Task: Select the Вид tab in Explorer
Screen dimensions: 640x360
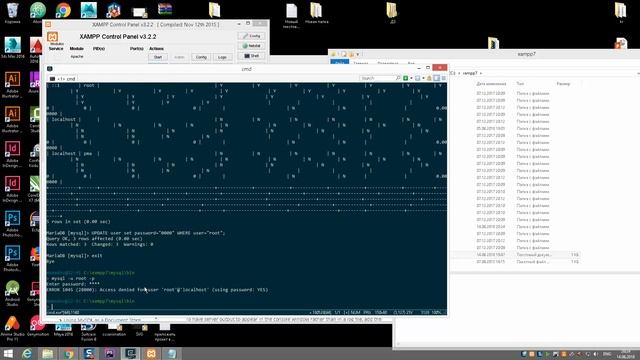Action: pos(411,63)
